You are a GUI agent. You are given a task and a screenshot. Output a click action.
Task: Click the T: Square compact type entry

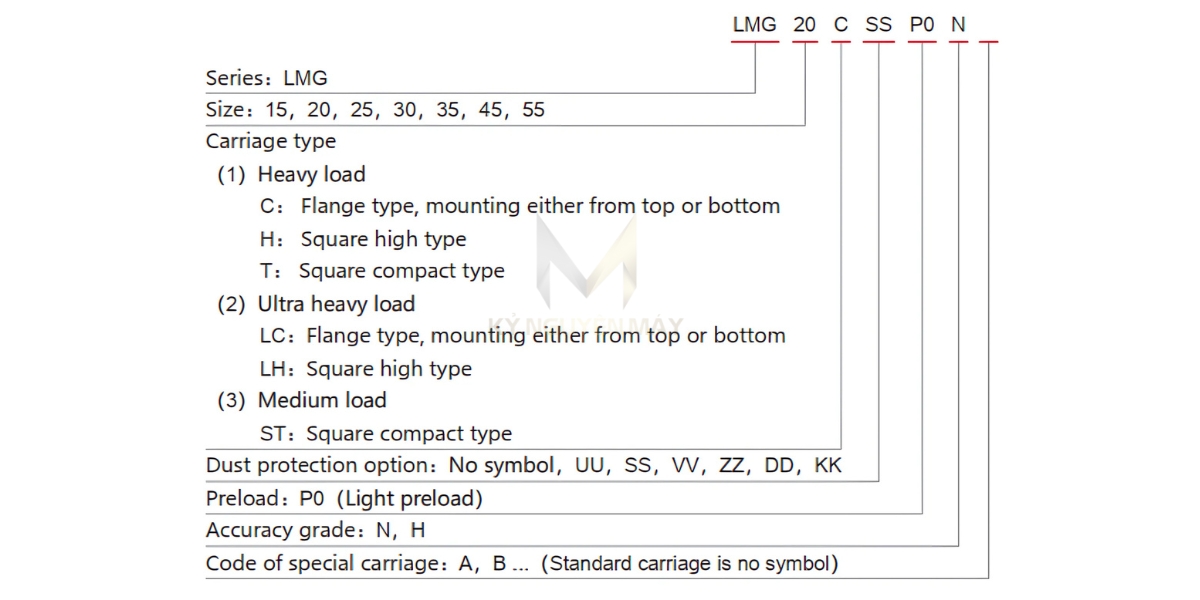(382, 271)
